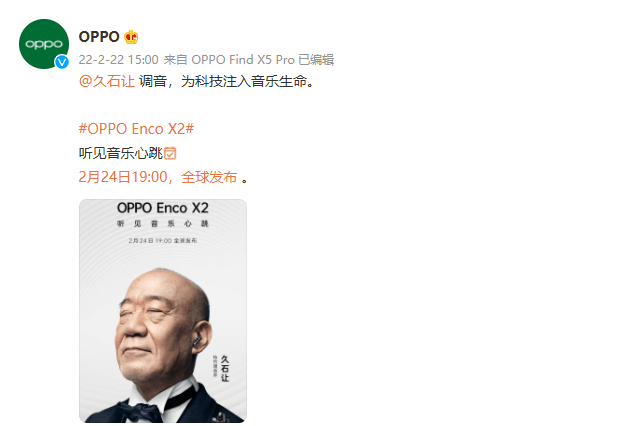Open the OPPO username link
The width and height of the screenshot is (637, 426).
(99, 37)
